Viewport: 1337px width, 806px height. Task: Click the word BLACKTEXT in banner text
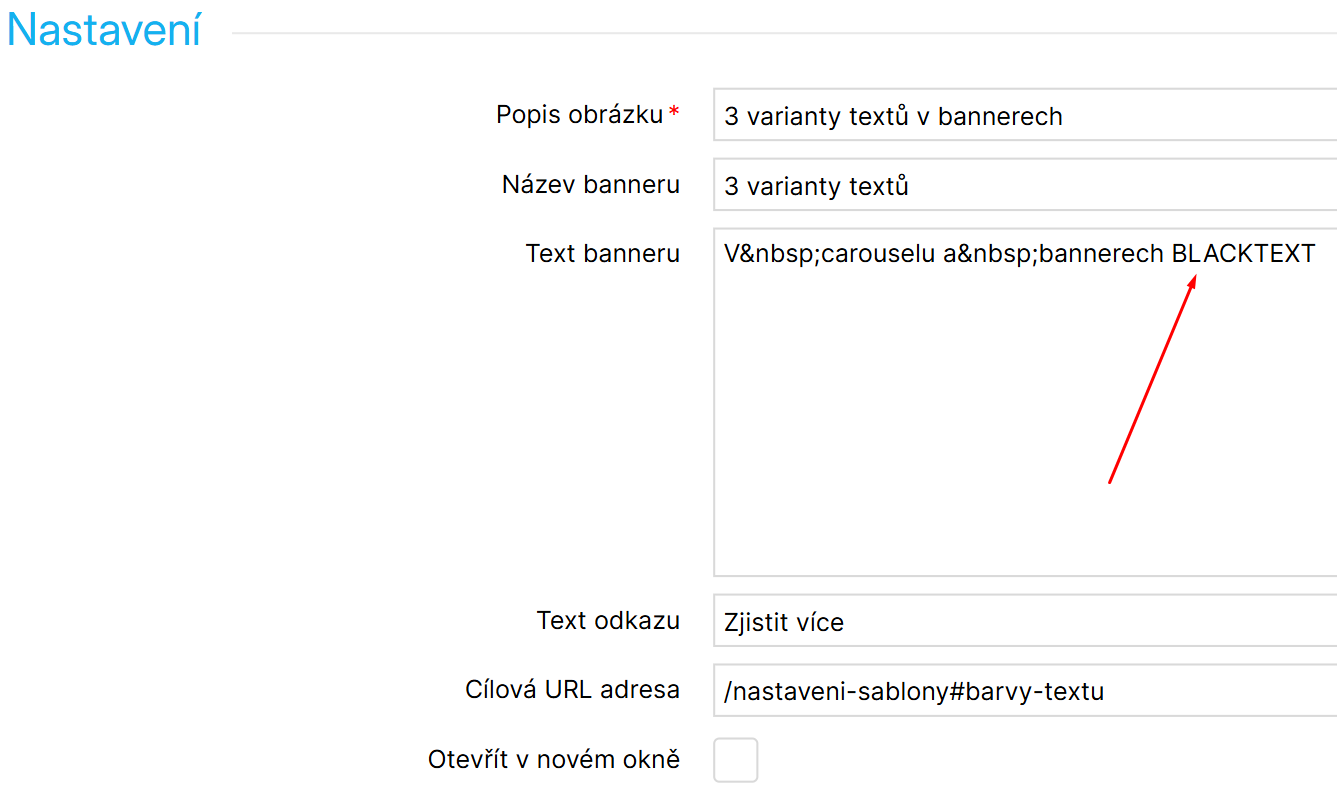pyautogui.click(x=1243, y=254)
